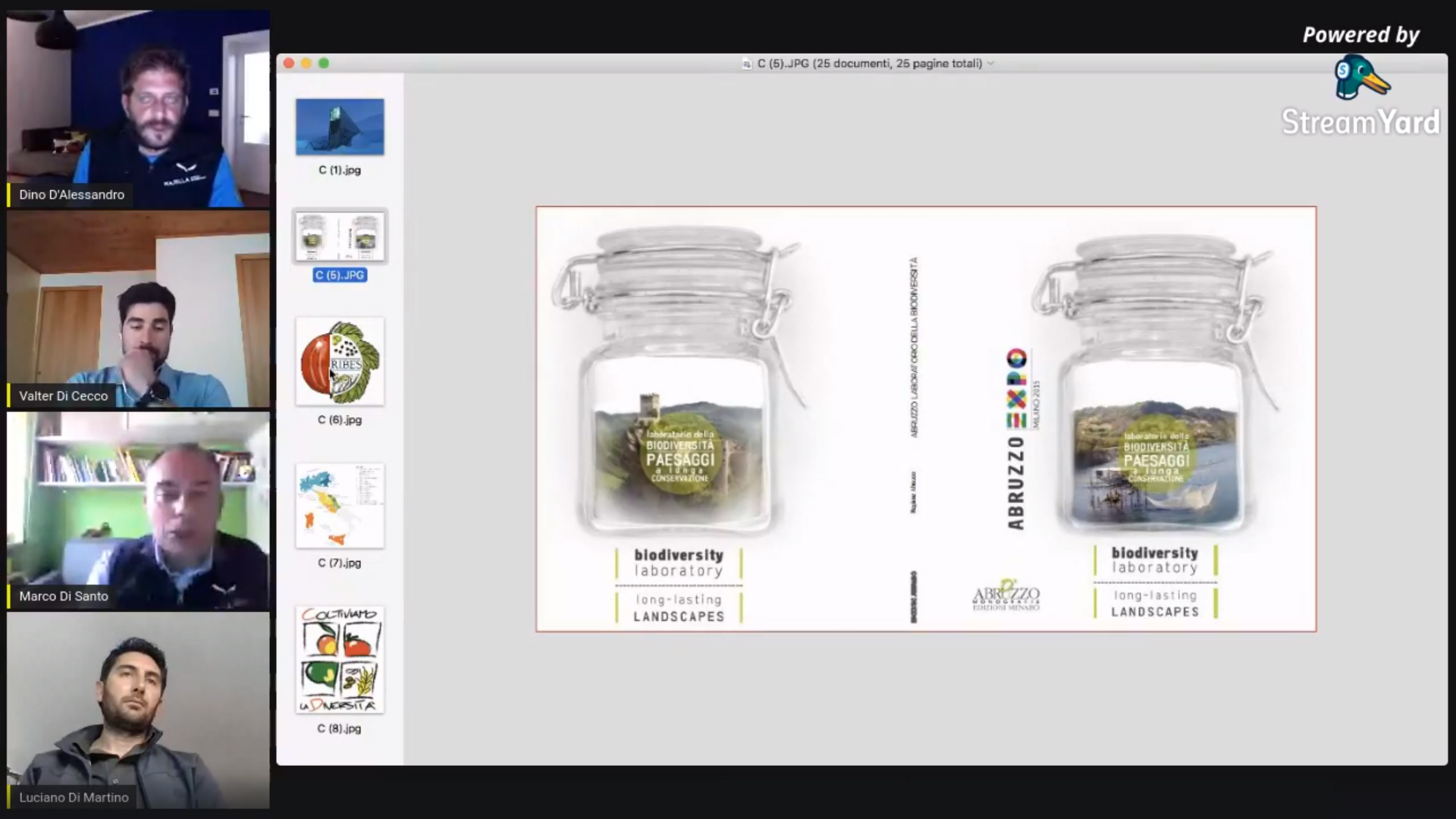Click the displayed jar book cover image
Image resolution: width=1456 pixels, height=819 pixels.
click(926, 419)
